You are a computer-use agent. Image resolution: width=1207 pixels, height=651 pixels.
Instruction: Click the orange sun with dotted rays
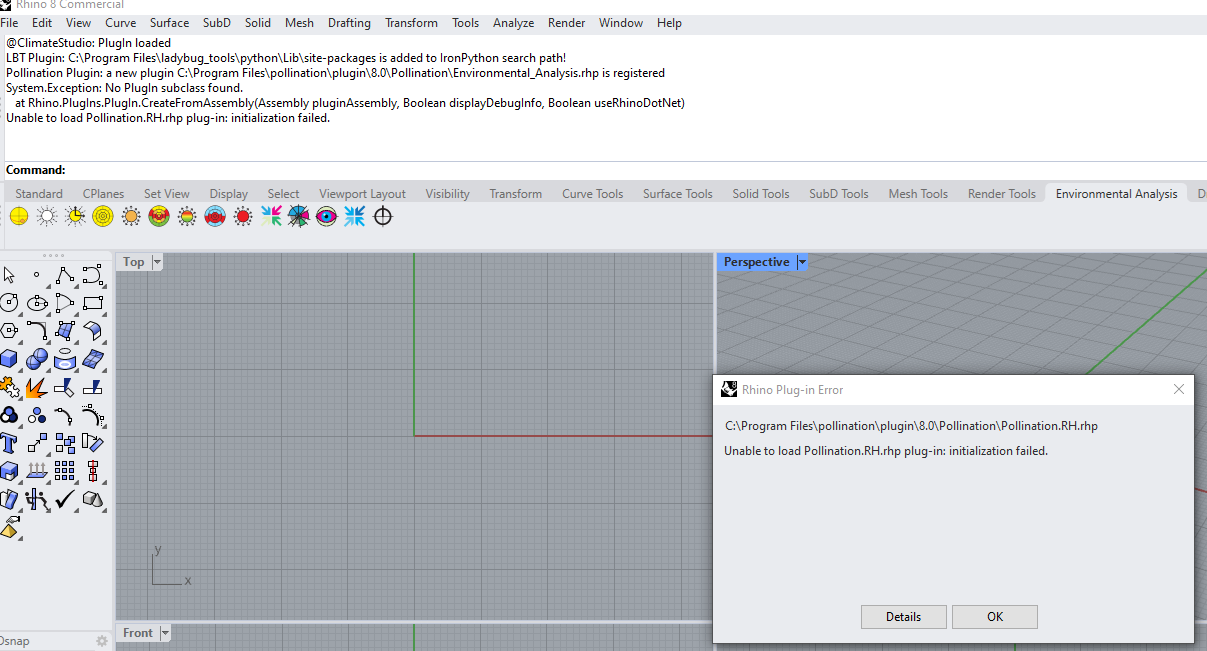pyautogui.click(x=131, y=216)
